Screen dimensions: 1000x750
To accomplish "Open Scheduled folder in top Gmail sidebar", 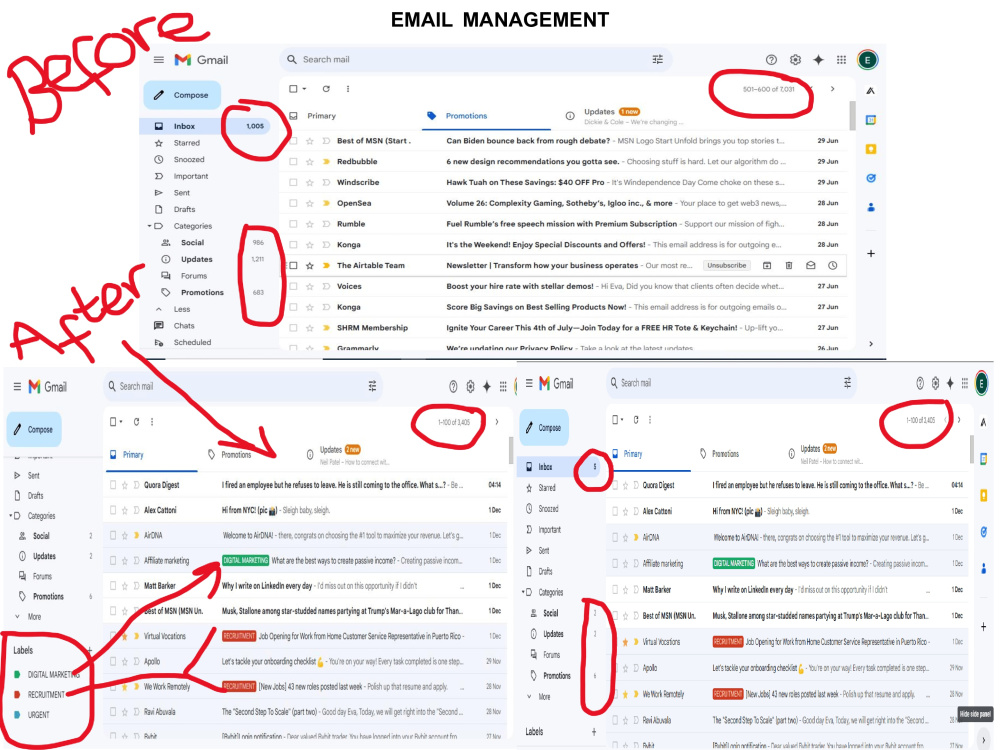I will [x=192, y=342].
